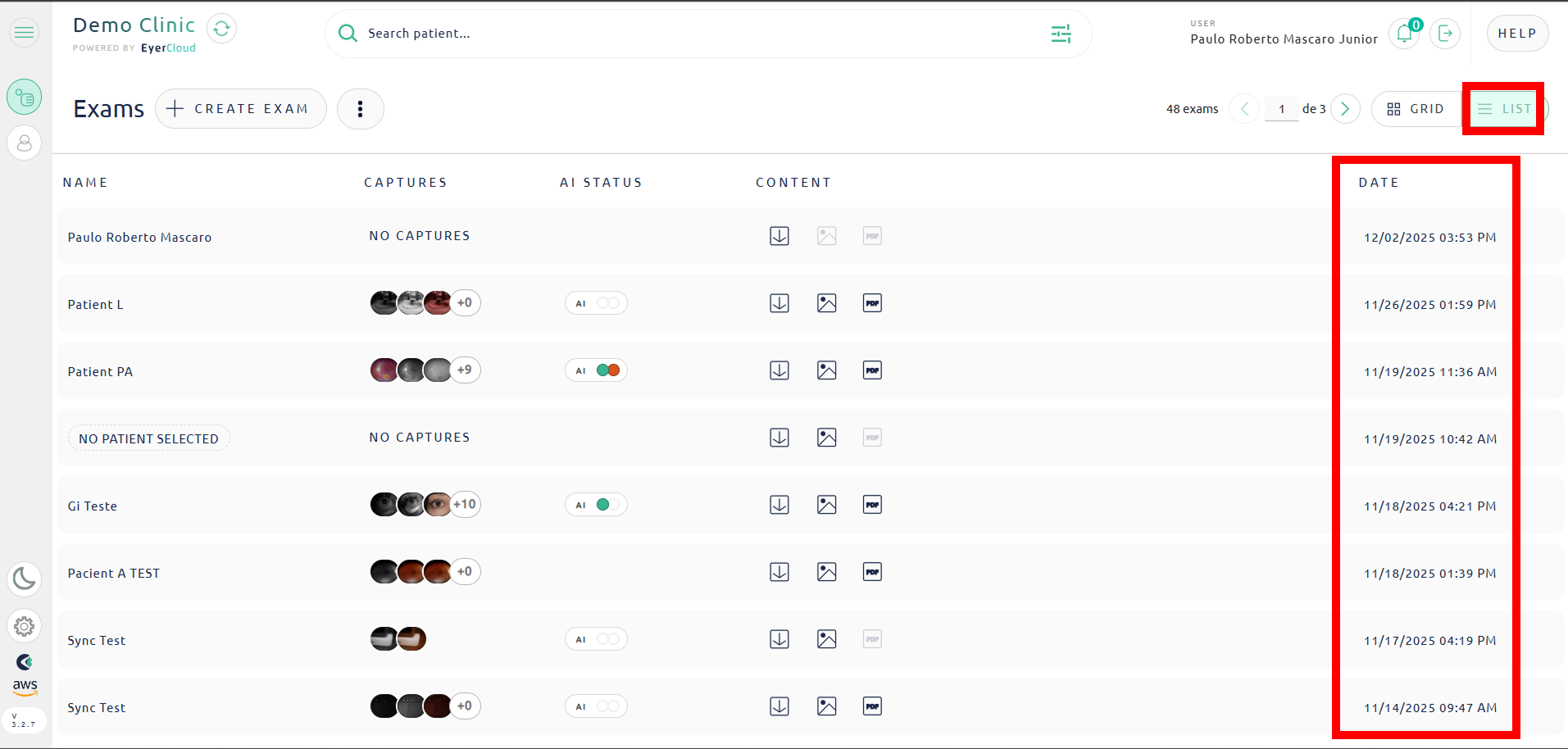
Task: Open the exams three-dot options menu
Action: [360, 109]
